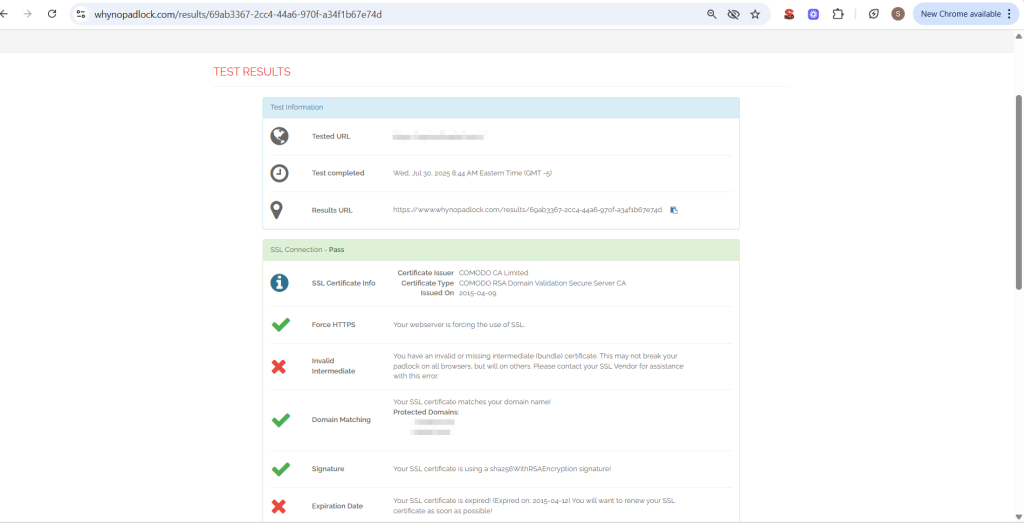Viewport: 1024px width, 523px height.
Task: Open the user profile avatar menu
Action: 898,14
